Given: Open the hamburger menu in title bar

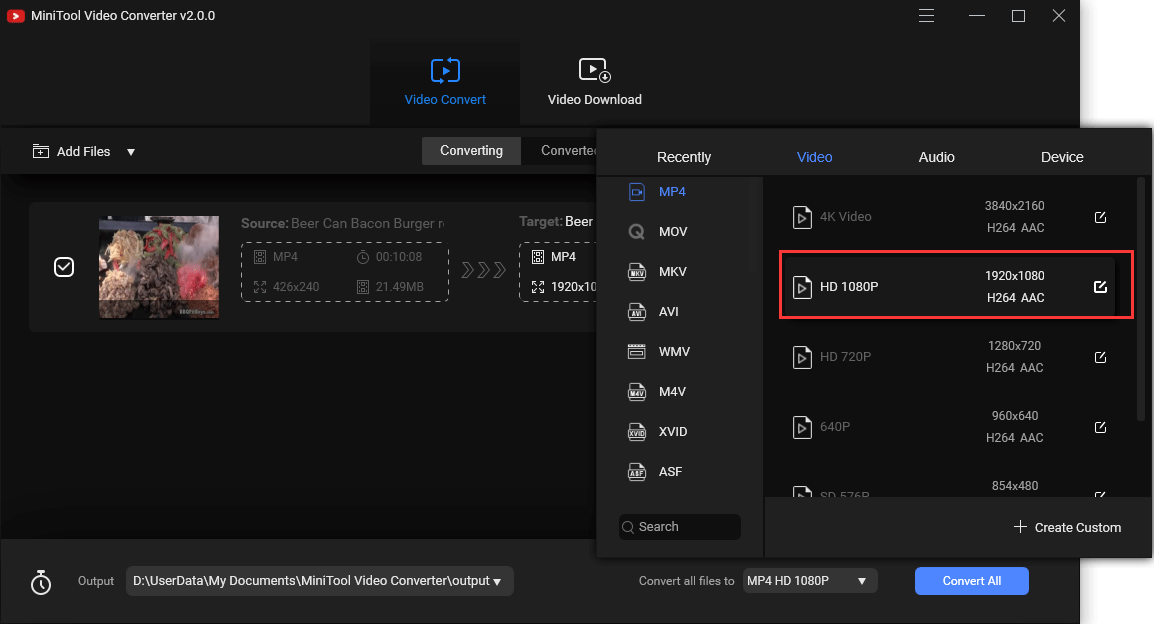Looking at the screenshot, I should point(927,15).
